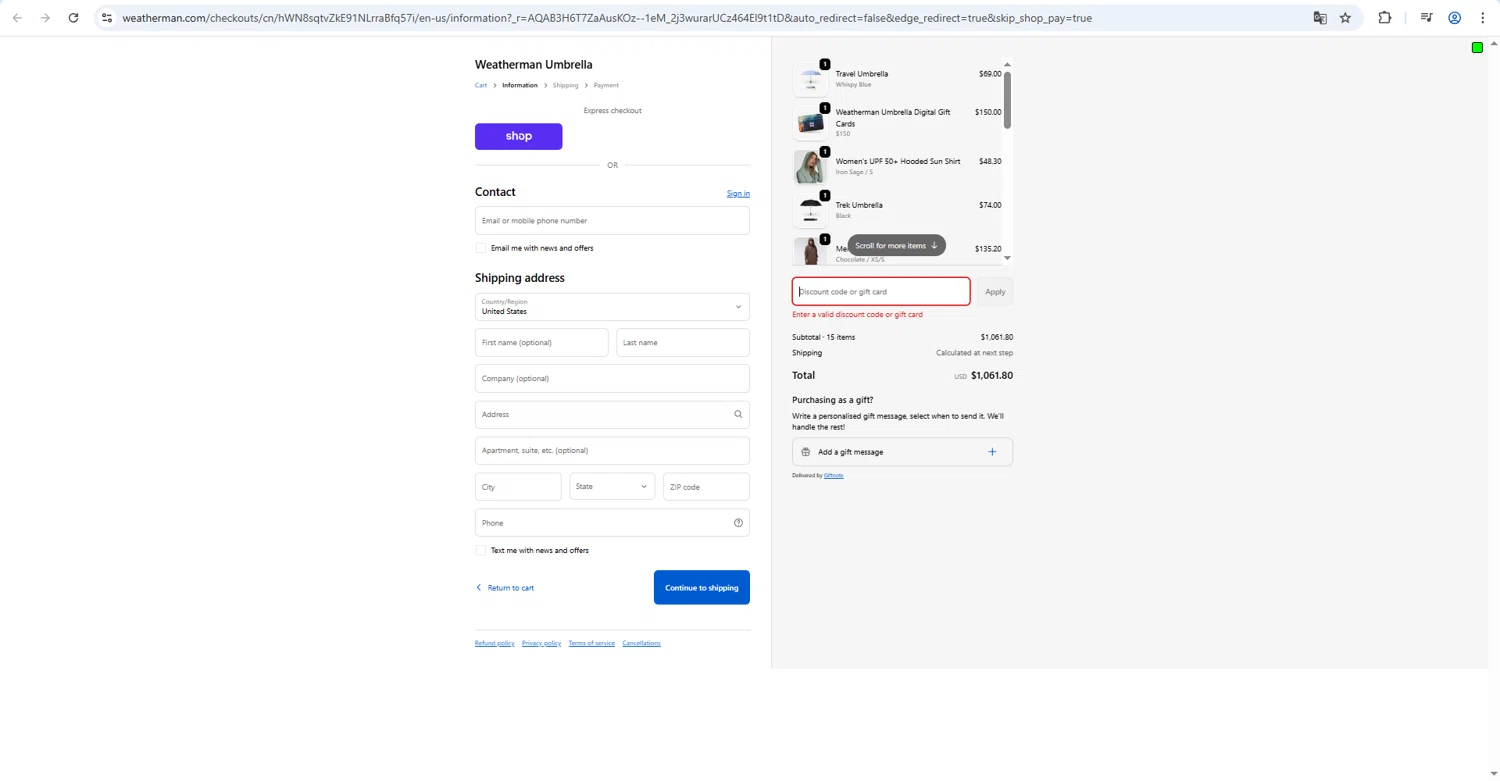Check Text me with news and offers
The image size is (1500, 781).
(x=481, y=551)
